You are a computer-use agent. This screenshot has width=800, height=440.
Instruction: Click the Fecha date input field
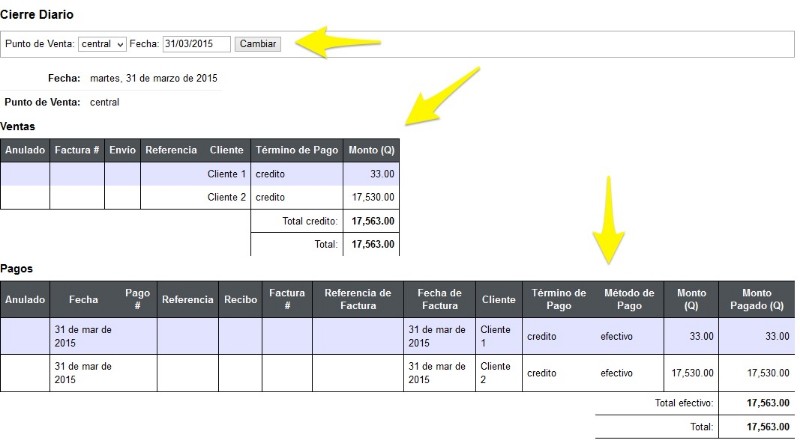click(x=196, y=44)
